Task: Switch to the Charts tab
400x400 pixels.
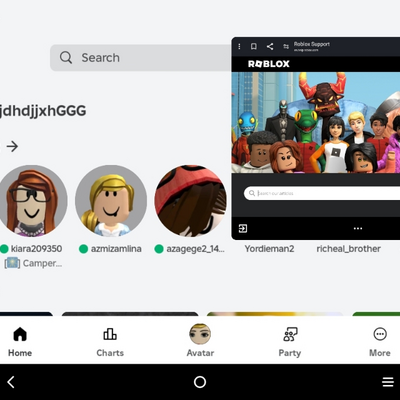Action: pos(110,342)
